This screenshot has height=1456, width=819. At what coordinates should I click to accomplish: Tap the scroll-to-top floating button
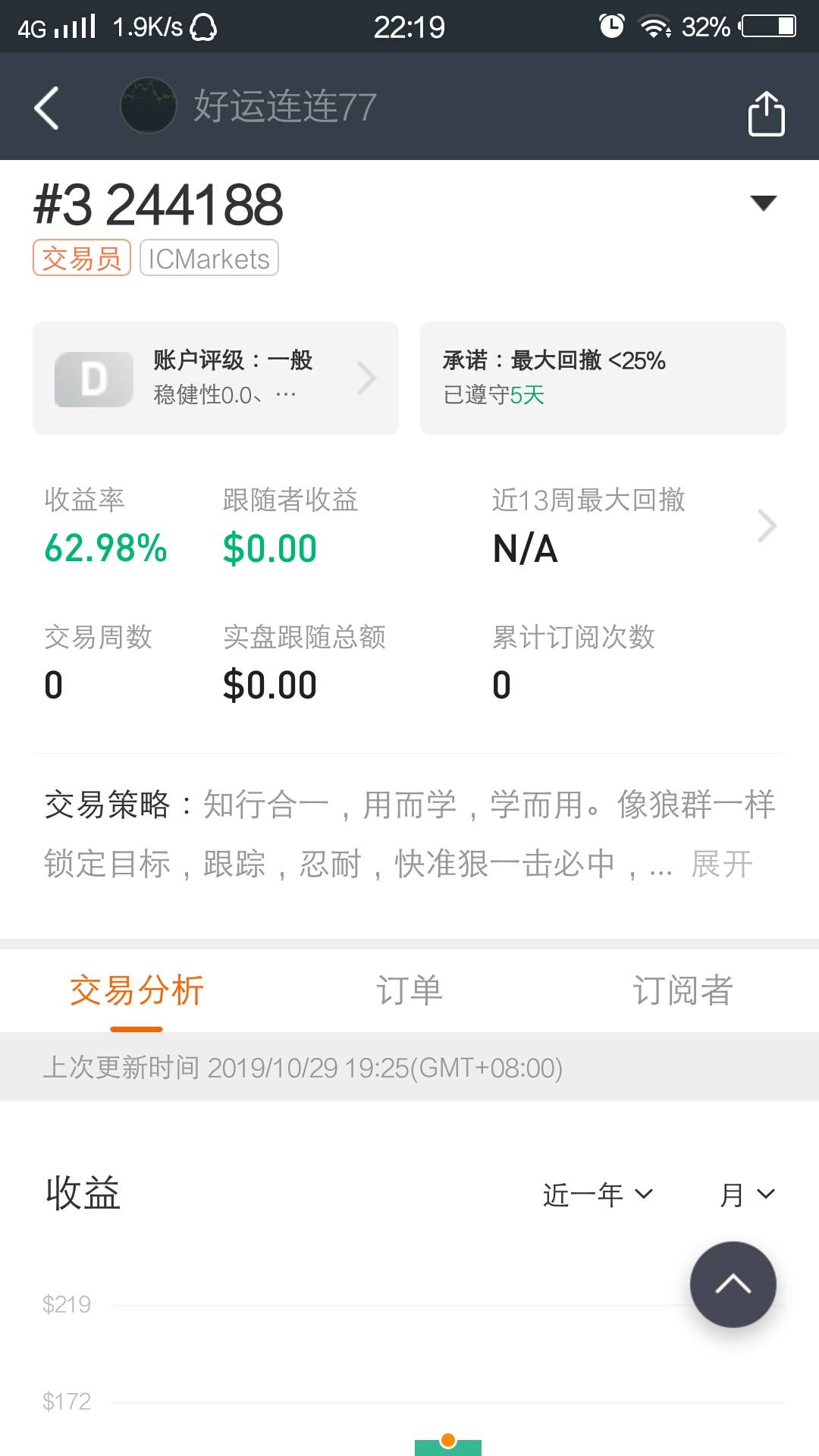pos(733,1284)
